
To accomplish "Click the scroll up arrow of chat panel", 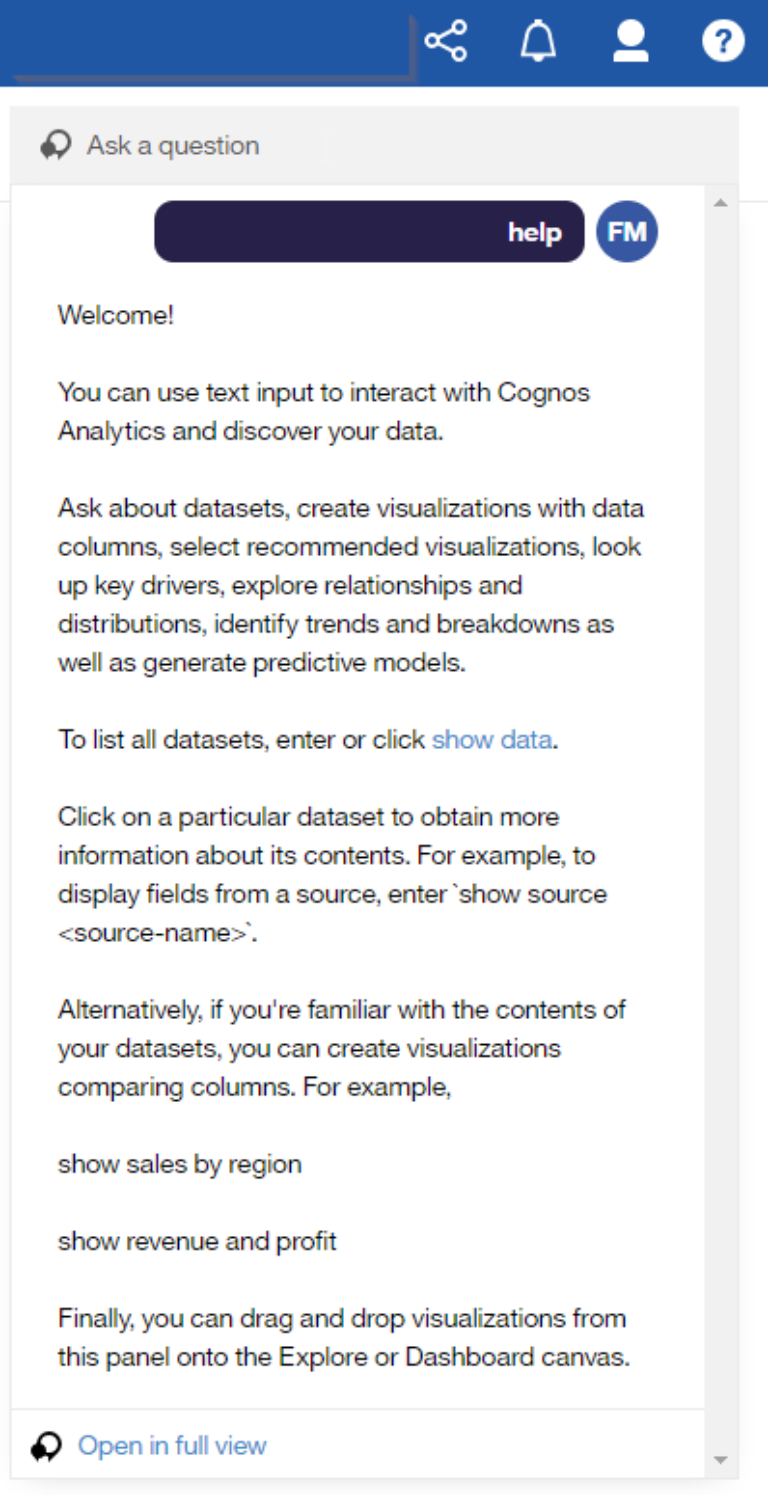I will (x=720, y=204).
